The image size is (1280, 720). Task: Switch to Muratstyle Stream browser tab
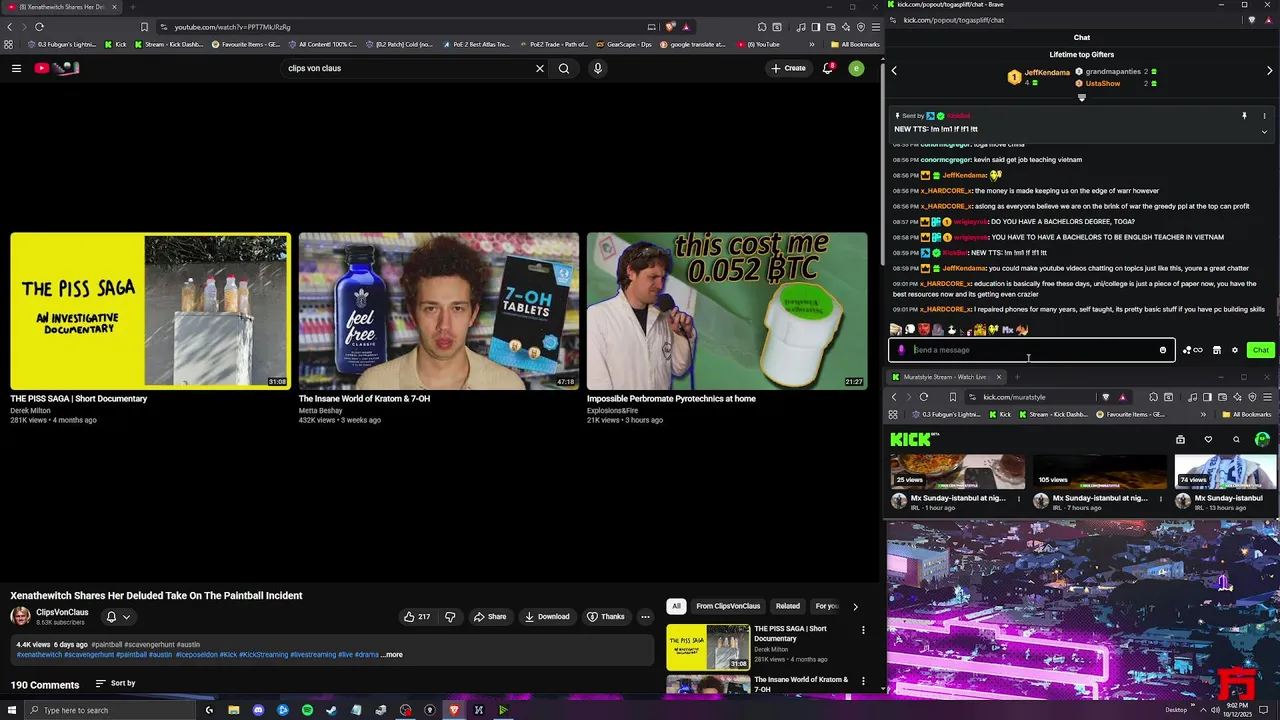pos(945,377)
